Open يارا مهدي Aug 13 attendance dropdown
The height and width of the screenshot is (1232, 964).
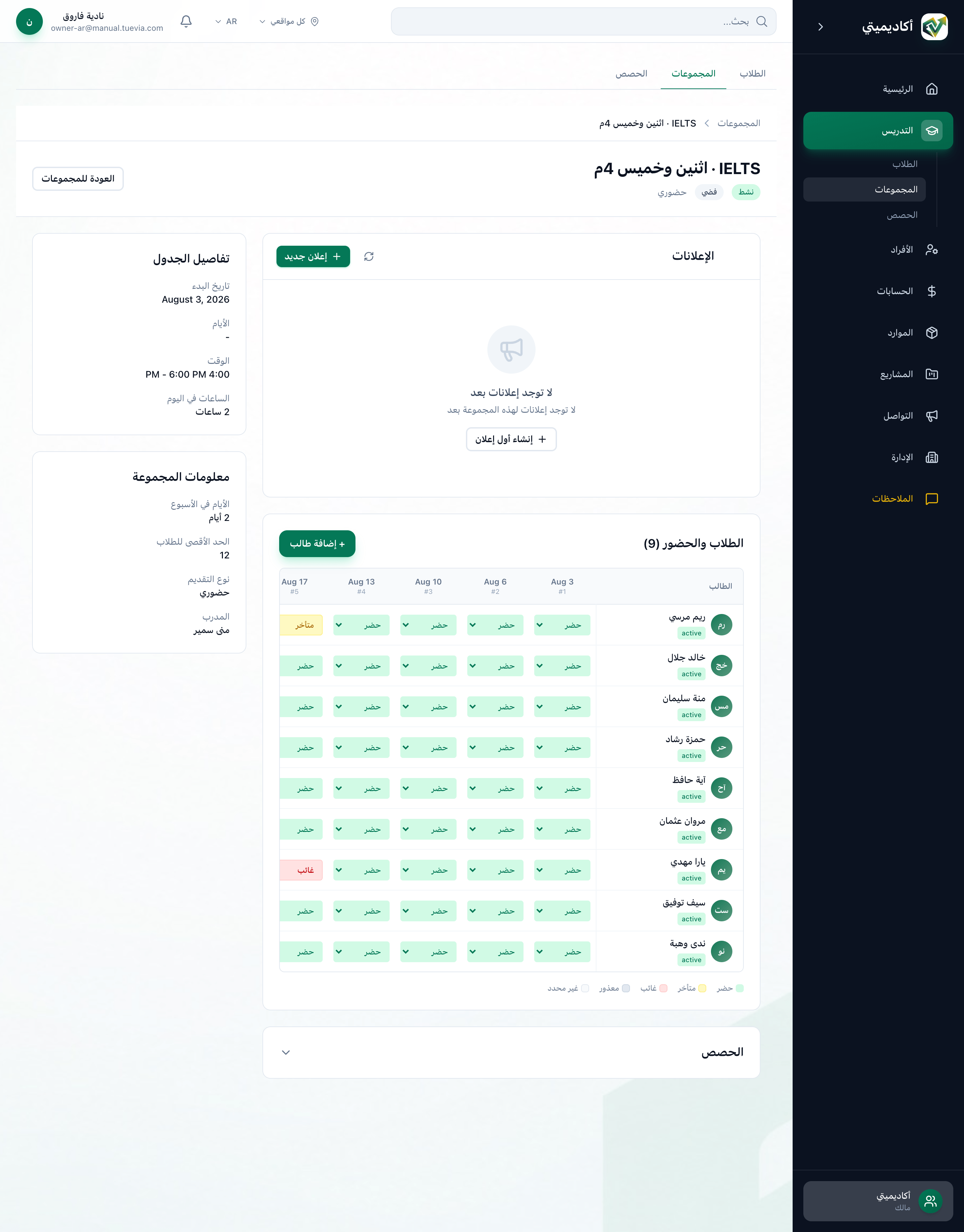click(x=361, y=870)
